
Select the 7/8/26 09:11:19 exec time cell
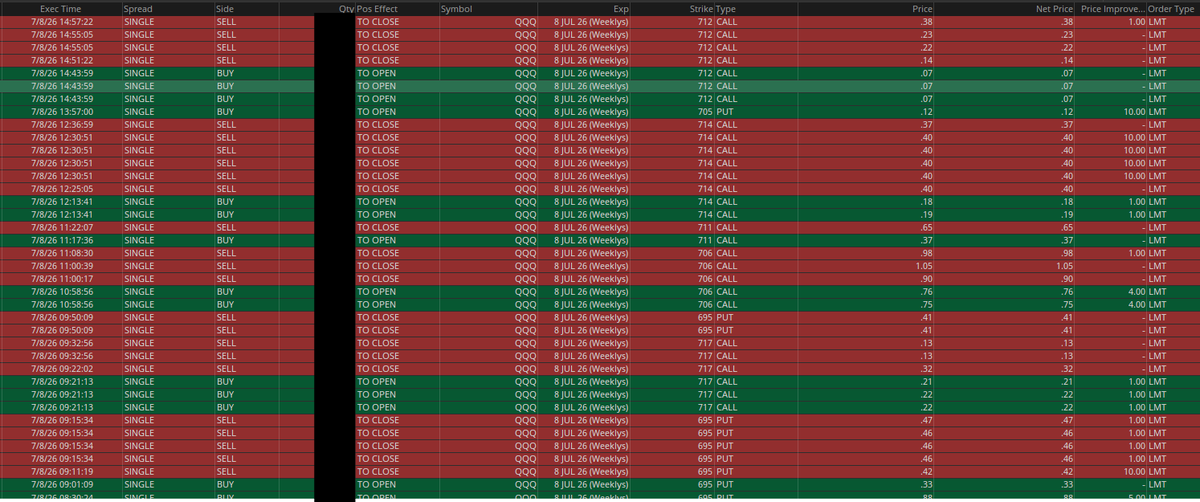(63, 471)
